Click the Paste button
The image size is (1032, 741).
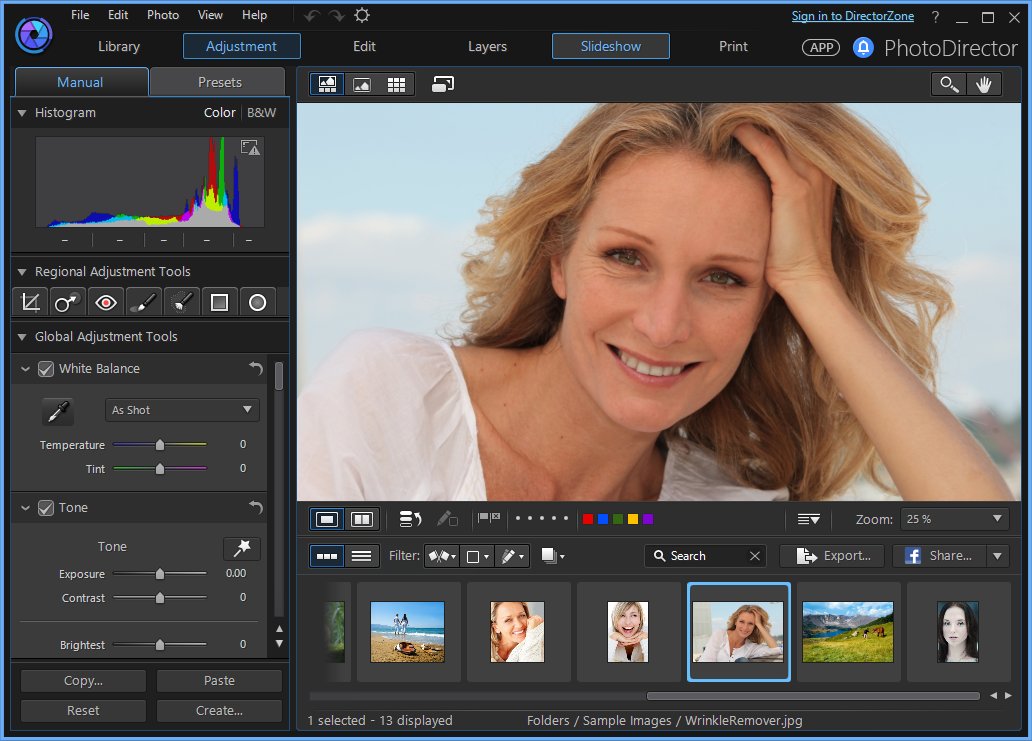[x=219, y=681]
